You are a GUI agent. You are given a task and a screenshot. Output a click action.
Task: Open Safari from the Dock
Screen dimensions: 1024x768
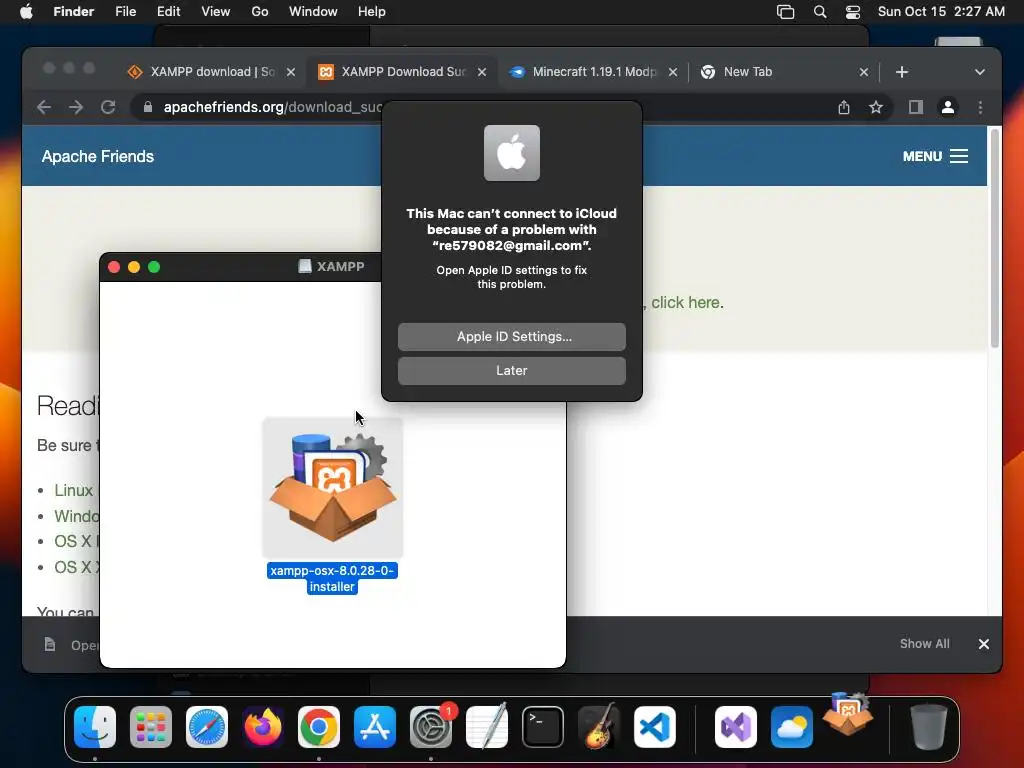pyautogui.click(x=207, y=727)
